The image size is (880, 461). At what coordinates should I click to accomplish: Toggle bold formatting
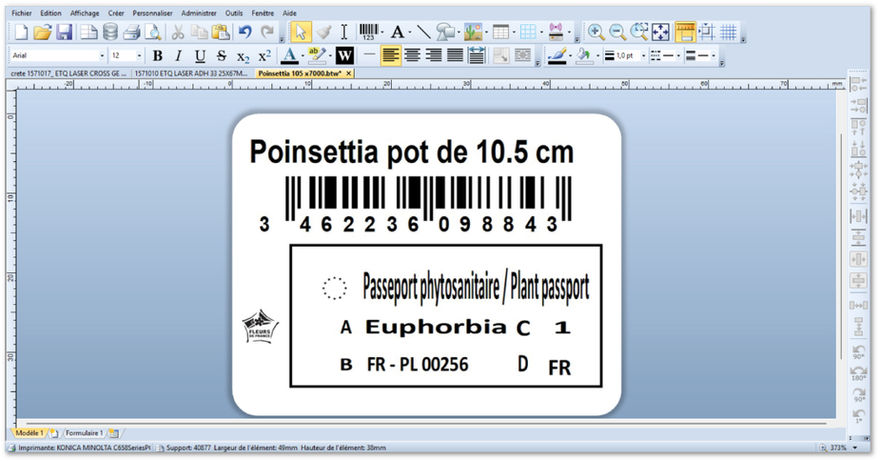tap(158, 56)
